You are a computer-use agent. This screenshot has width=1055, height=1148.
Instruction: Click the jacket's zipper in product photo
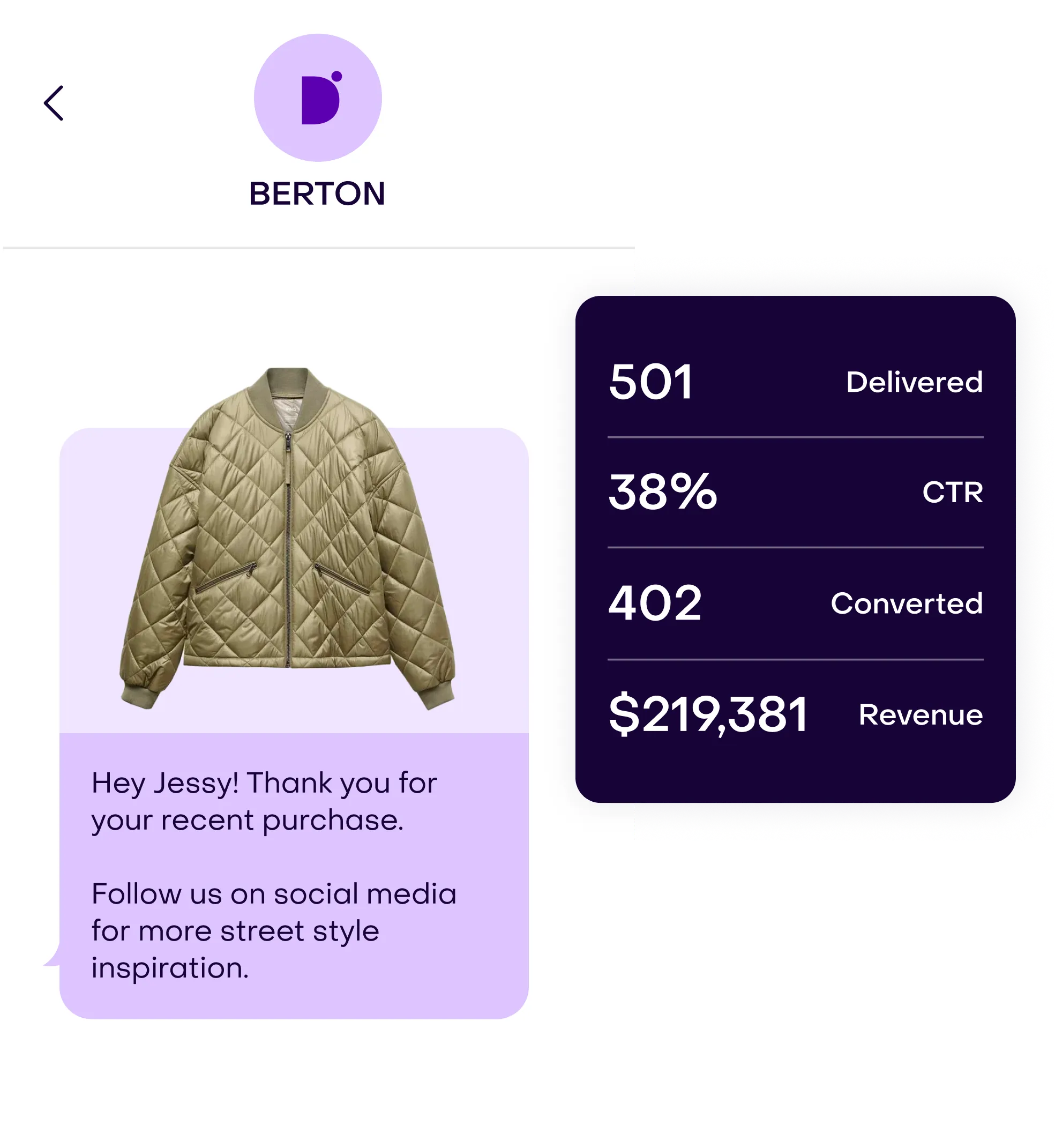coord(288,548)
